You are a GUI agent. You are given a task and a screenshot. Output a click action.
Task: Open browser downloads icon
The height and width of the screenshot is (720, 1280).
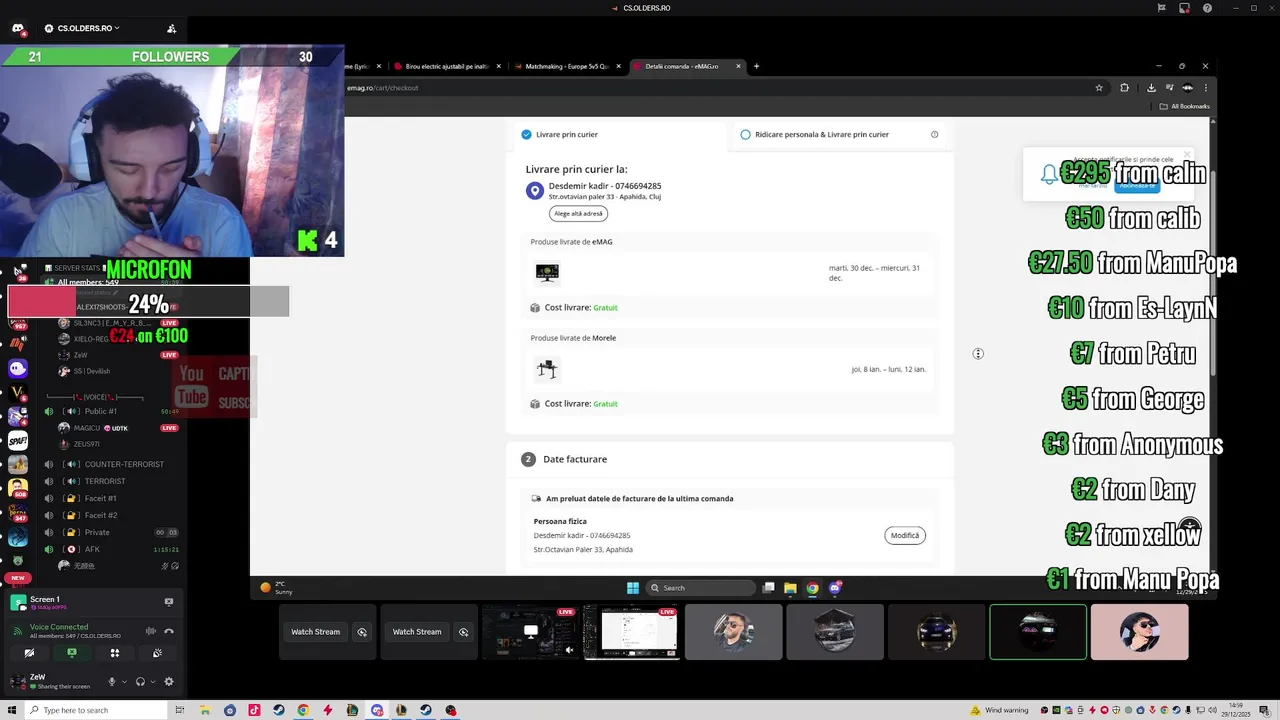point(1151,88)
